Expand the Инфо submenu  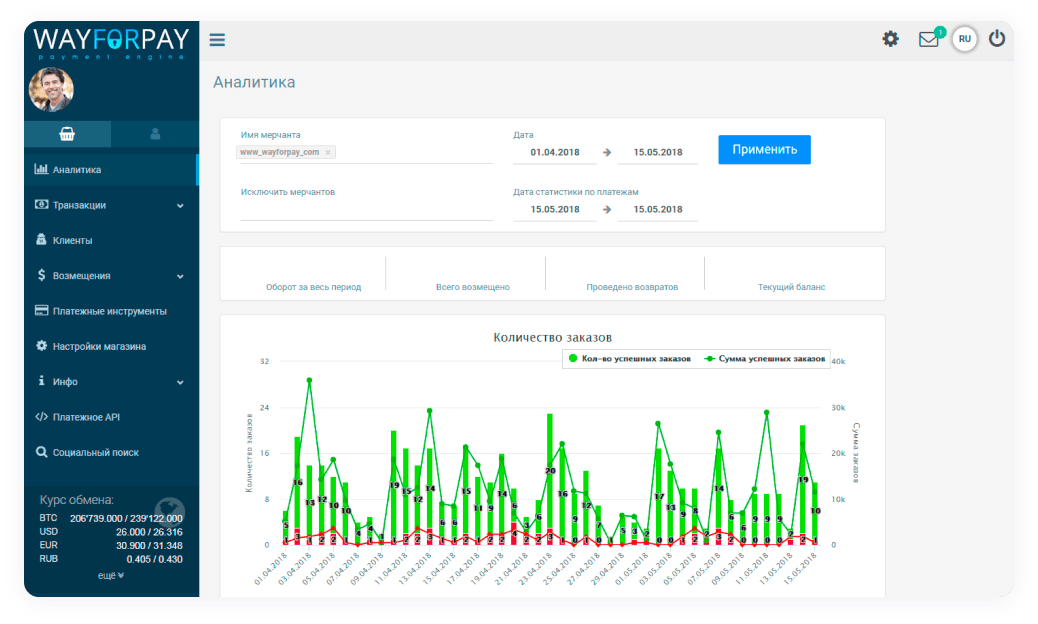[x=110, y=382]
